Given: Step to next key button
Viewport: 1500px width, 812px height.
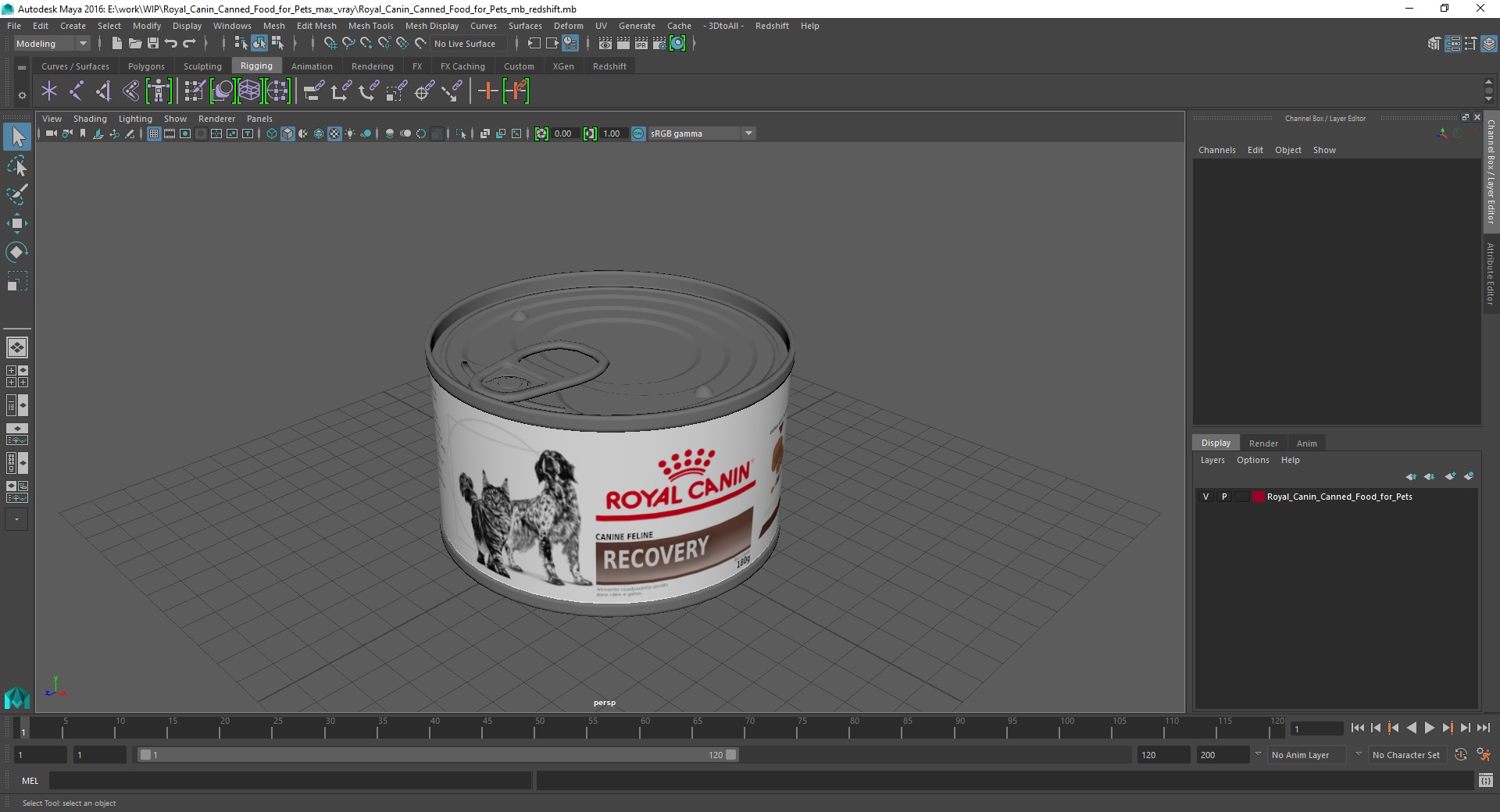Looking at the screenshot, I should [x=1448, y=728].
